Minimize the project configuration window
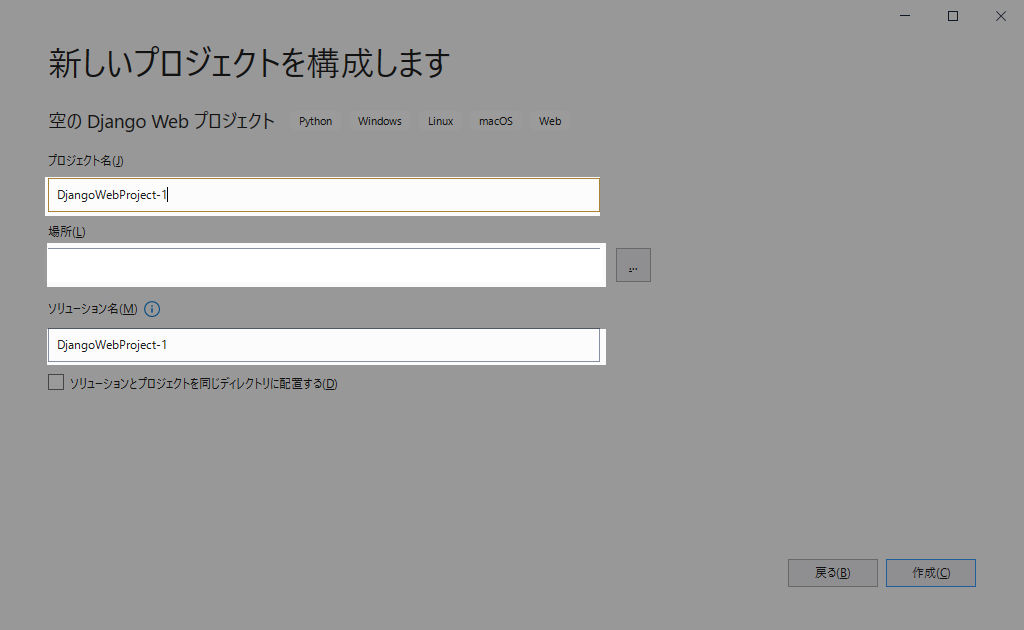Image resolution: width=1024 pixels, height=630 pixels. tap(905, 16)
